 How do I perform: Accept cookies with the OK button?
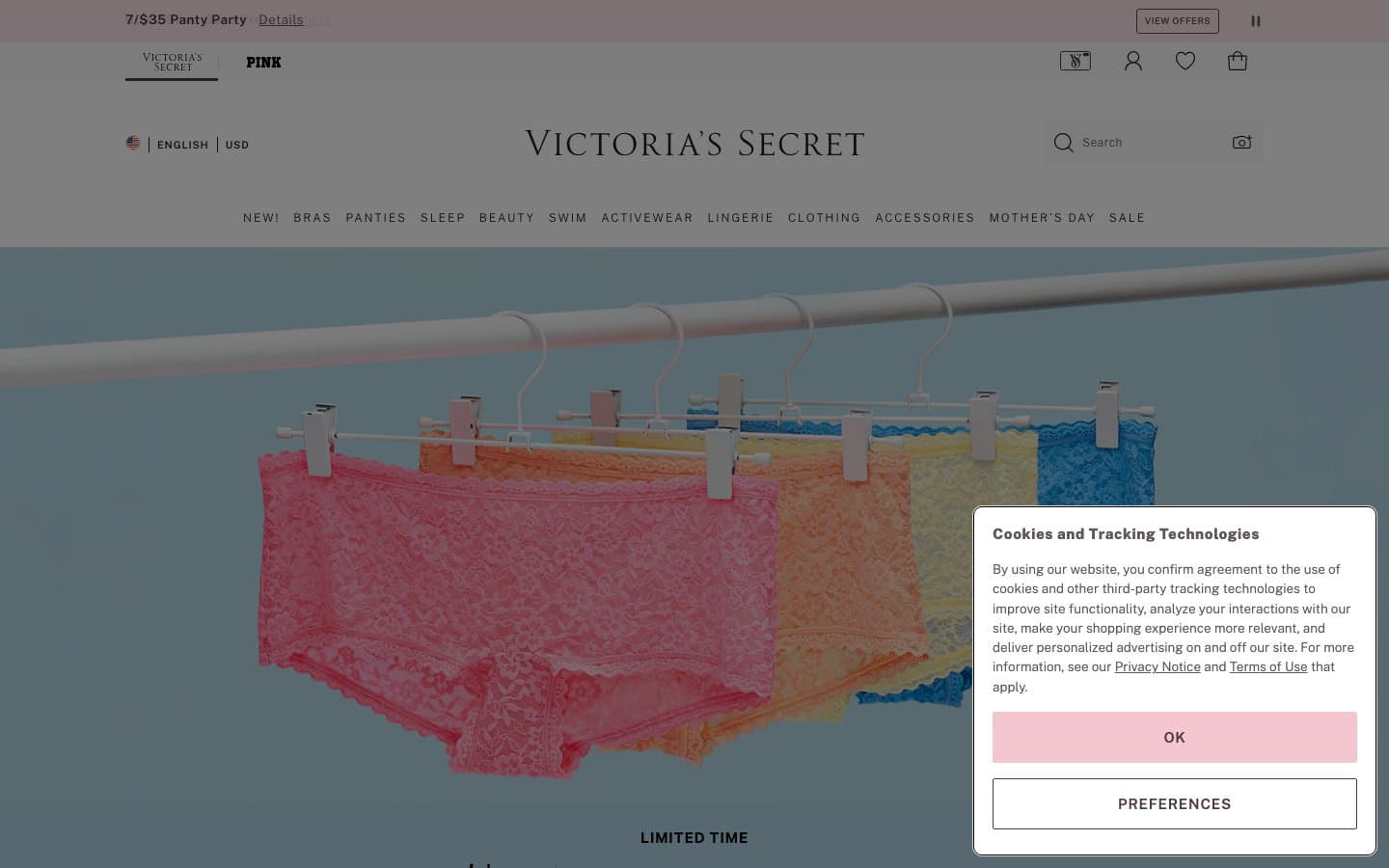click(x=1174, y=737)
